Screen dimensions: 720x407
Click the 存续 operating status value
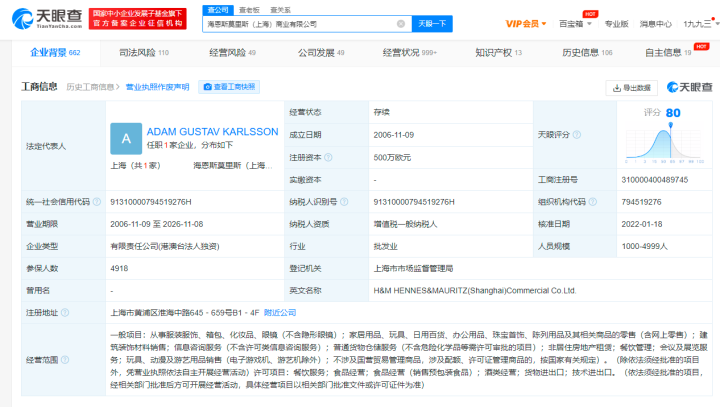tap(382, 112)
